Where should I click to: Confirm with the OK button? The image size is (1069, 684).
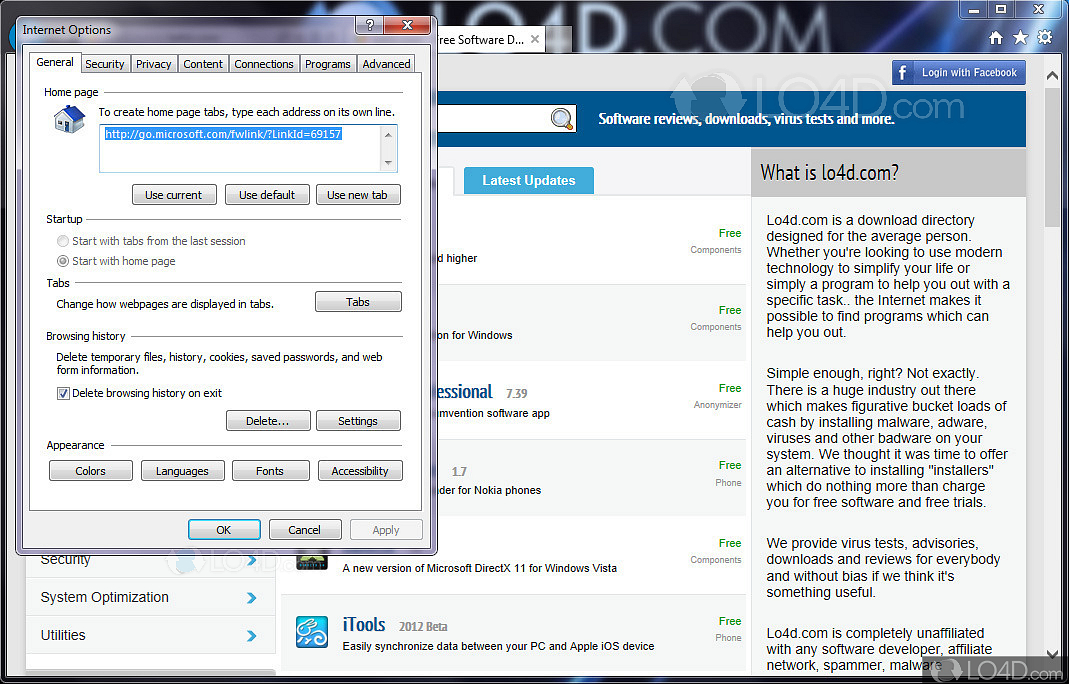click(x=224, y=530)
